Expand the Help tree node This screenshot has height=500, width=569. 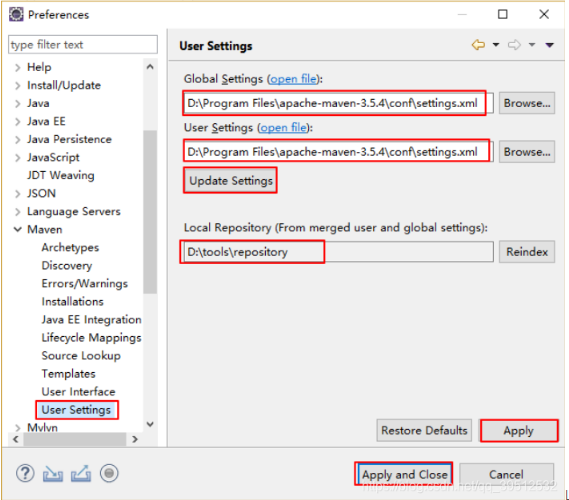pos(17,67)
